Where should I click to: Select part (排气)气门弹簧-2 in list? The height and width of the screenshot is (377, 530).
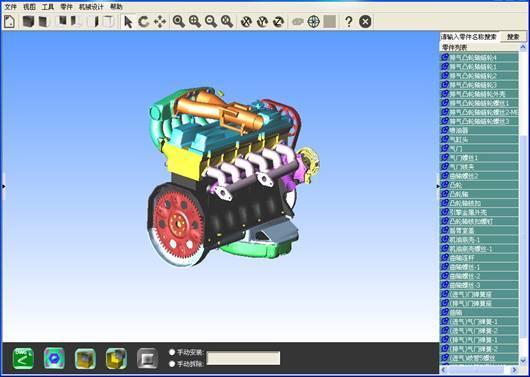(x=479, y=349)
